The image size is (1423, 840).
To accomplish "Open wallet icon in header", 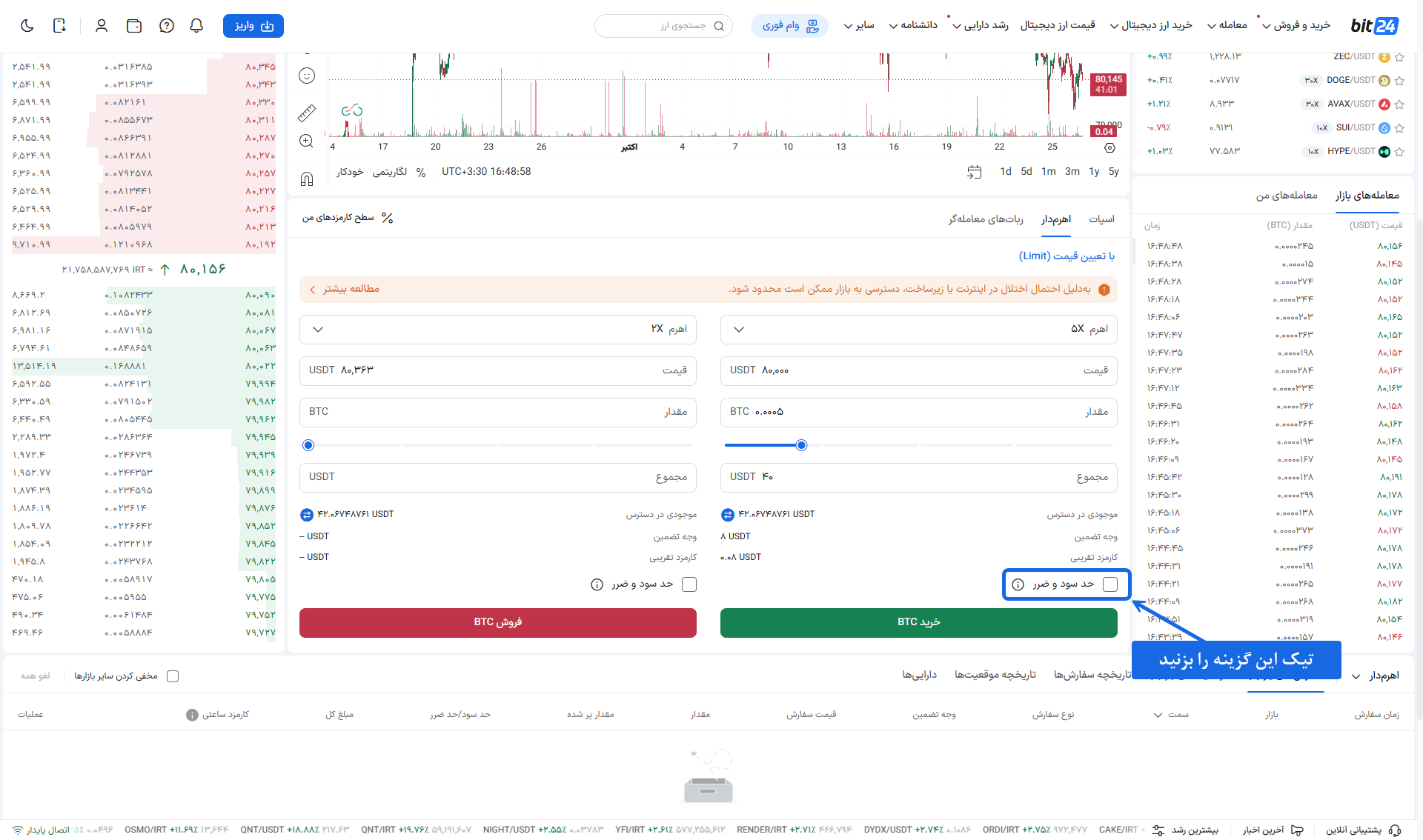I will tap(134, 26).
